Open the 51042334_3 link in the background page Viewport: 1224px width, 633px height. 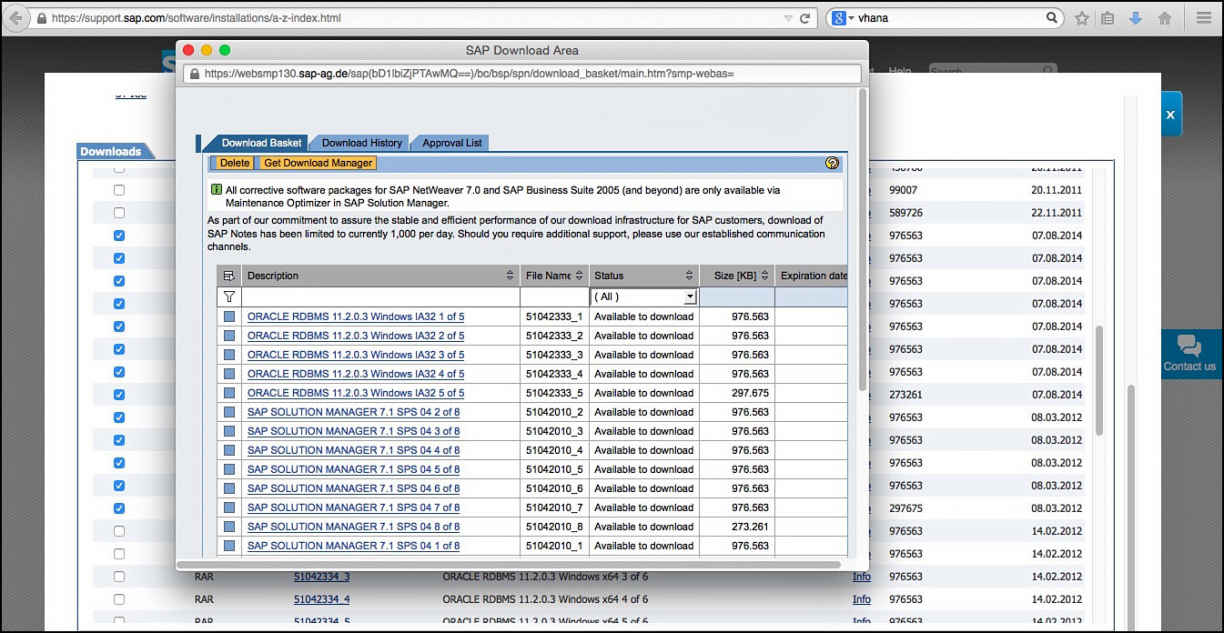coord(322,576)
